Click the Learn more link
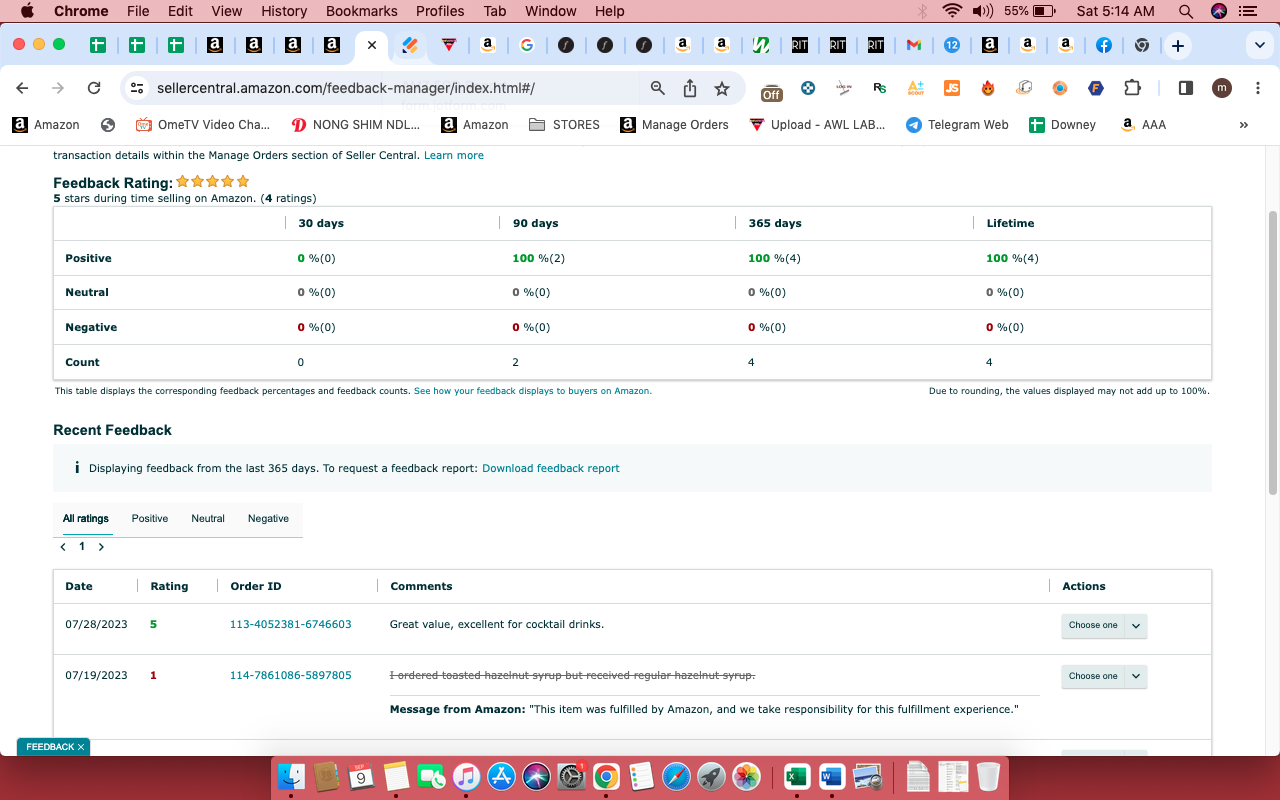Screen dimensions: 1280x800 (x=454, y=155)
